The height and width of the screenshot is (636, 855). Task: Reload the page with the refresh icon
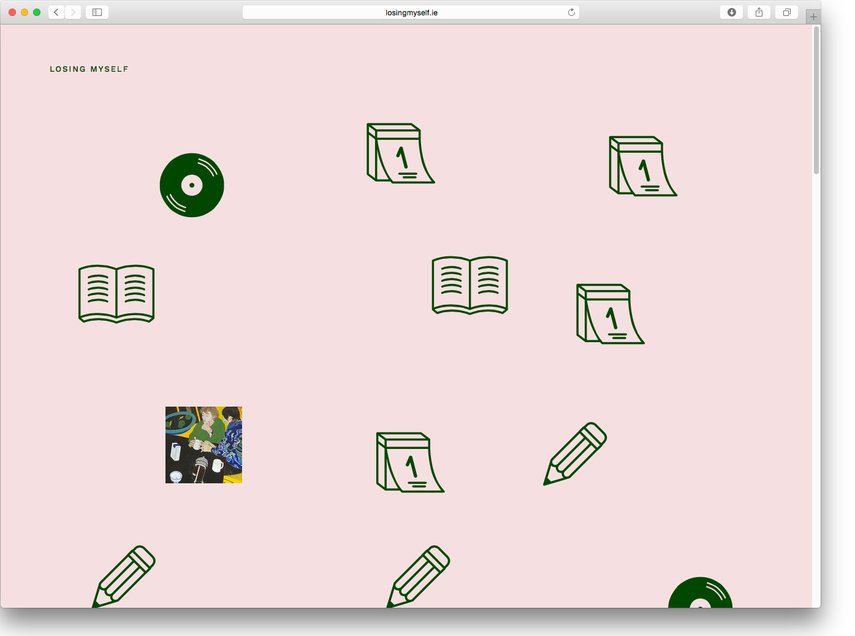[x=572, y=12]
